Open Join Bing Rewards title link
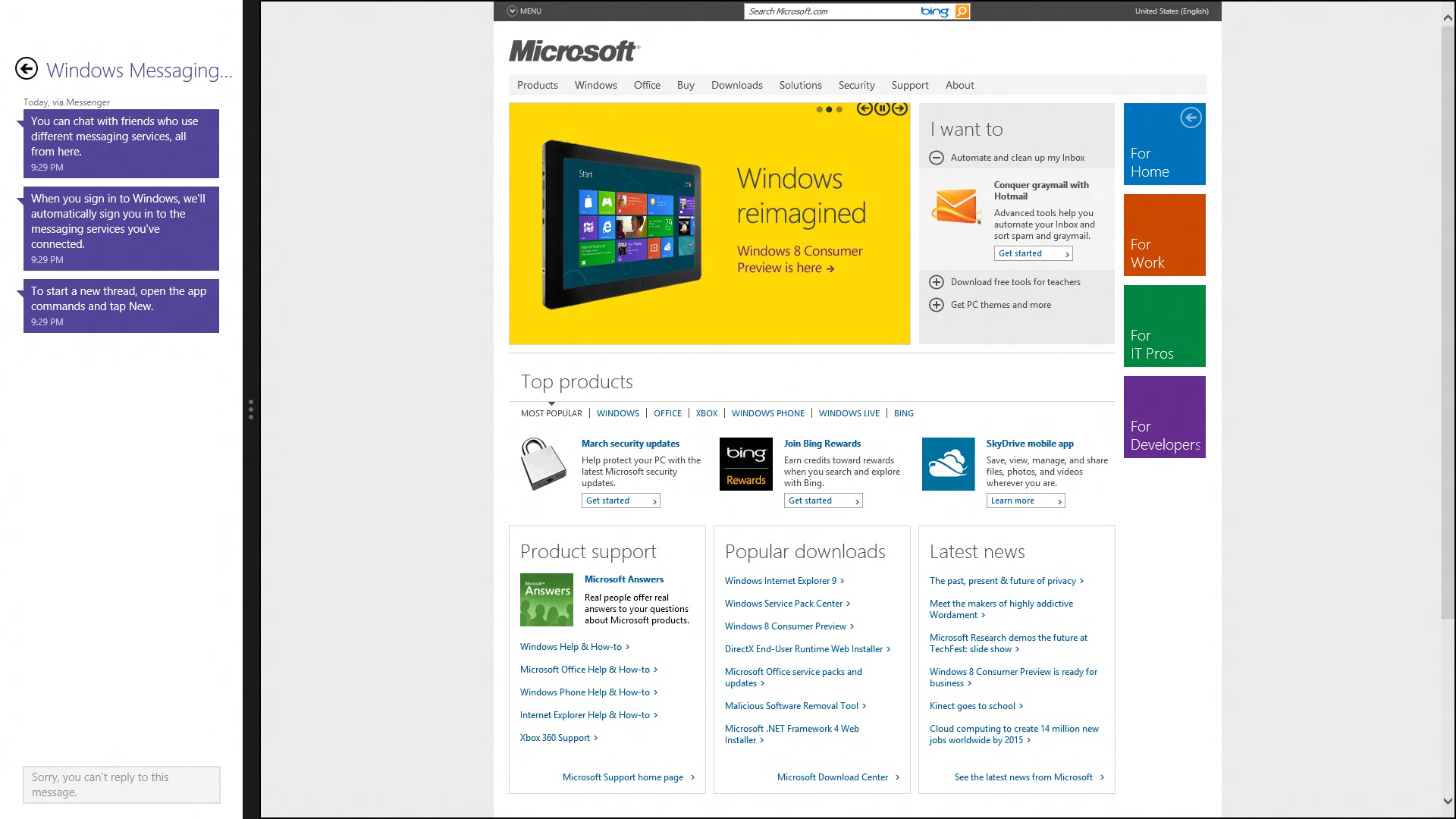 (x=823, y=444)
